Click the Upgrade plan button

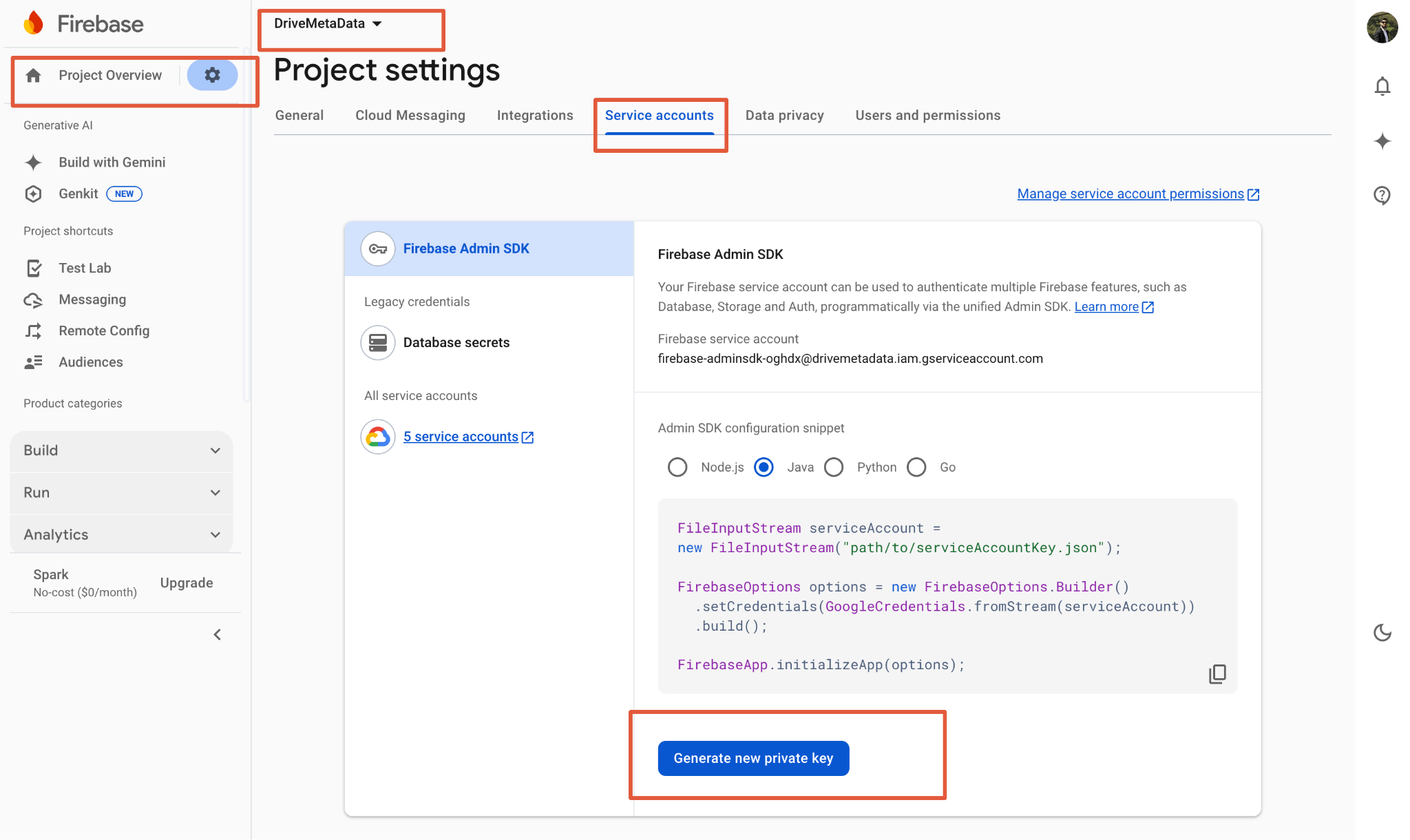[x=187, y=583]
